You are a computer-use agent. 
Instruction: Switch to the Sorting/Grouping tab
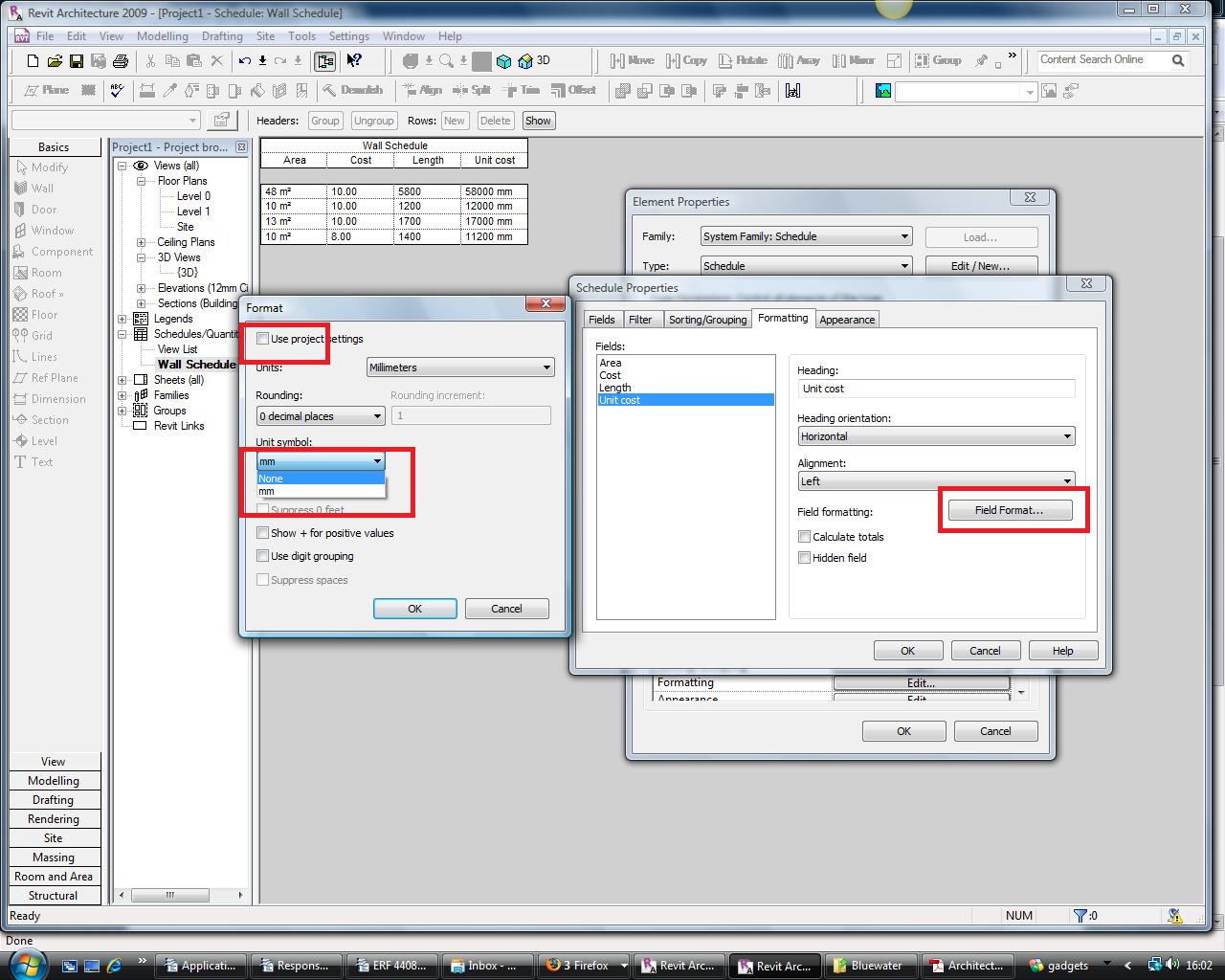click(707, 320)
